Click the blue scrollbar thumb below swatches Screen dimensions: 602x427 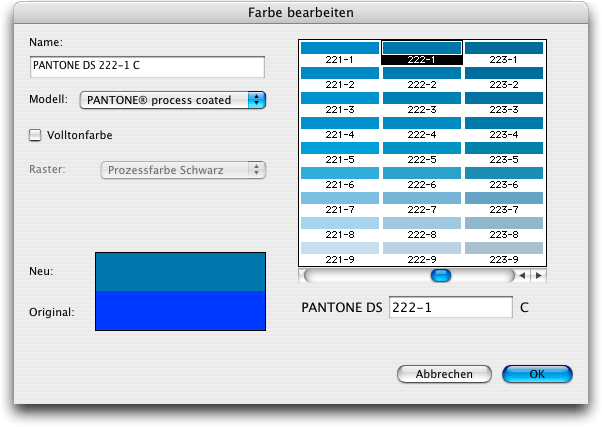pos(441,275)
